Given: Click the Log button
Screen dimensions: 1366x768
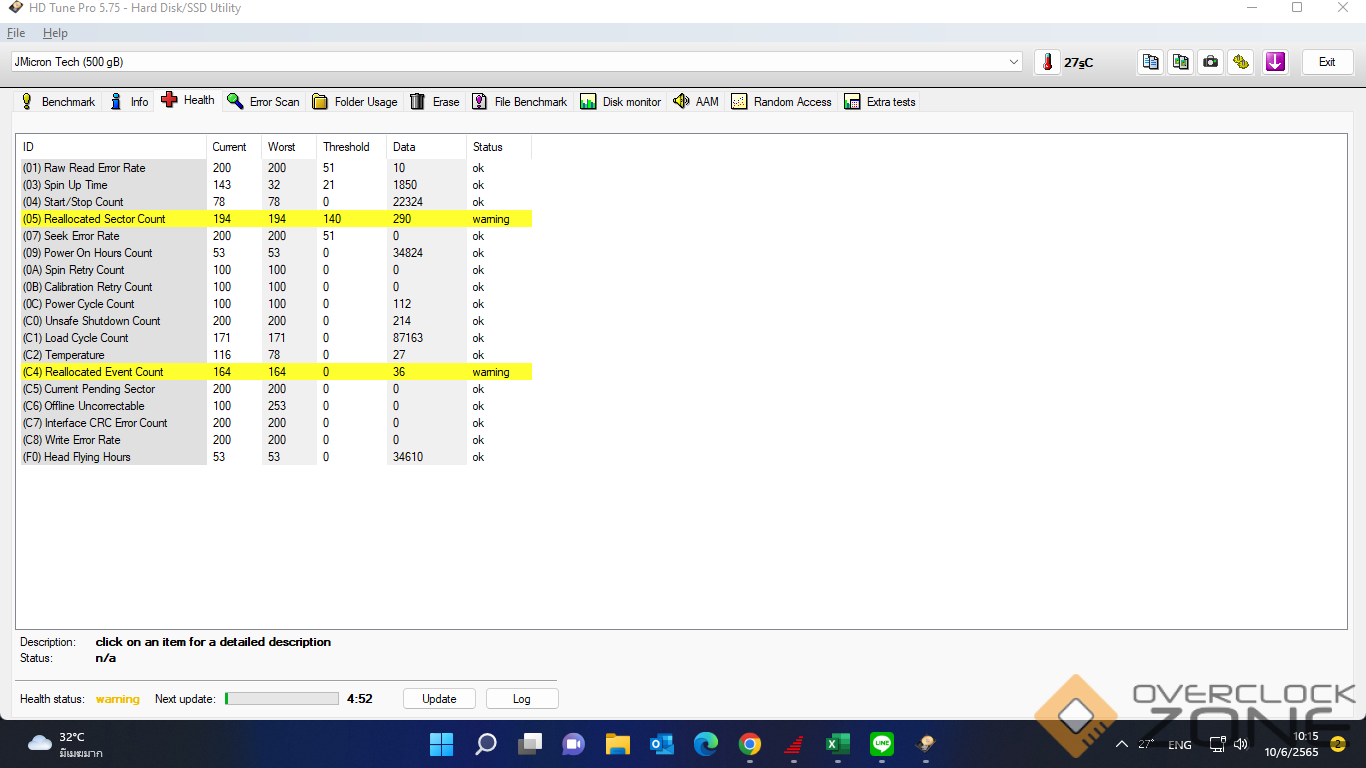Looking at the screenshot, I should click(522, 699).
